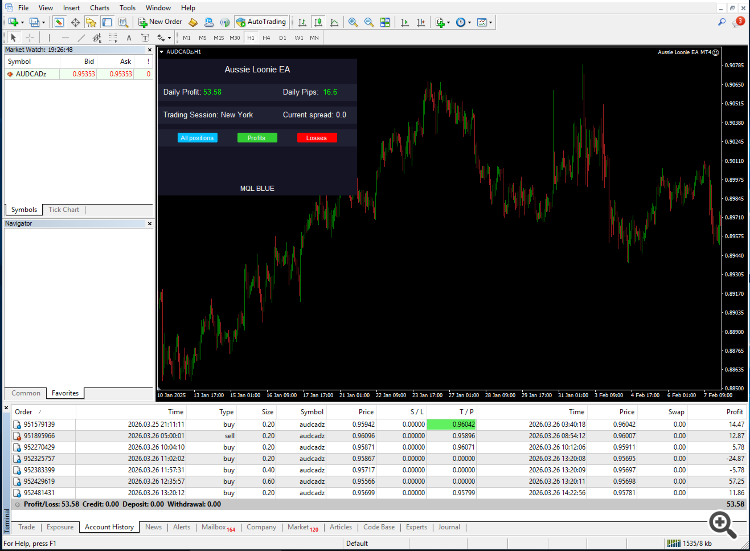This screenshot has height=551, width=750.
Task: Select order 951579139 row
Action: point(379,424)
